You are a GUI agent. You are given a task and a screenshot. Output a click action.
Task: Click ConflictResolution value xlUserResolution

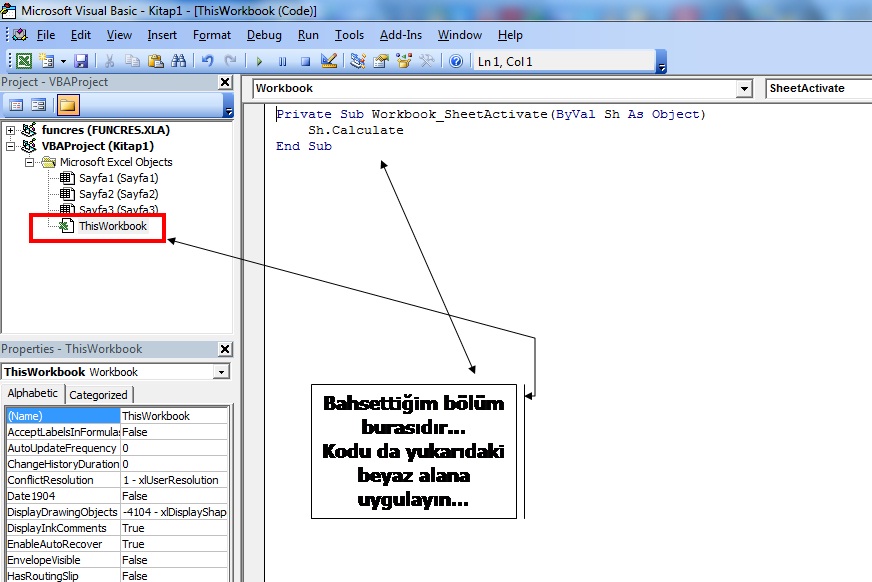(175, 480)
